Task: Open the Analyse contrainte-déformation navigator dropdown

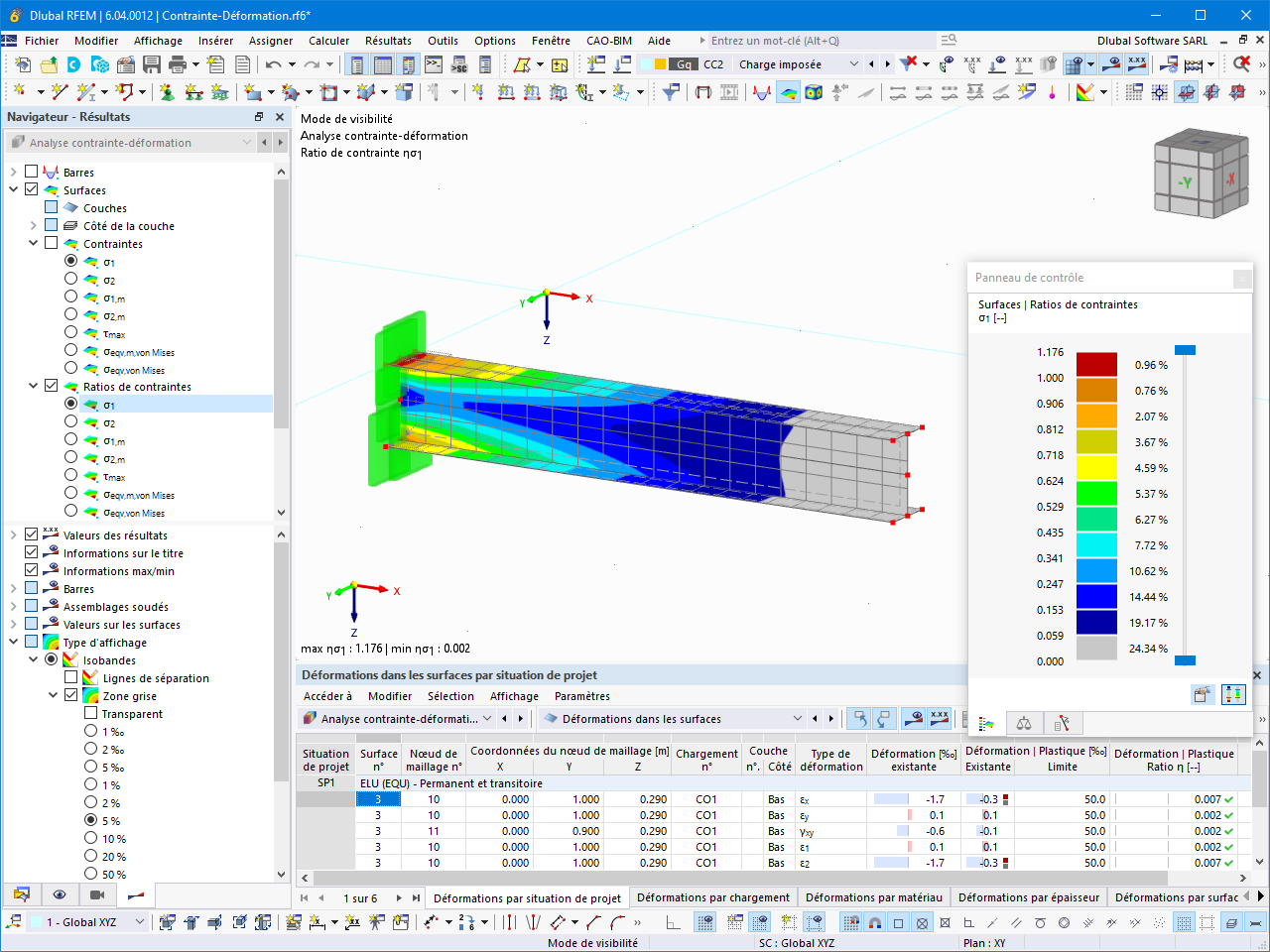Action: (x=247, y=143)
